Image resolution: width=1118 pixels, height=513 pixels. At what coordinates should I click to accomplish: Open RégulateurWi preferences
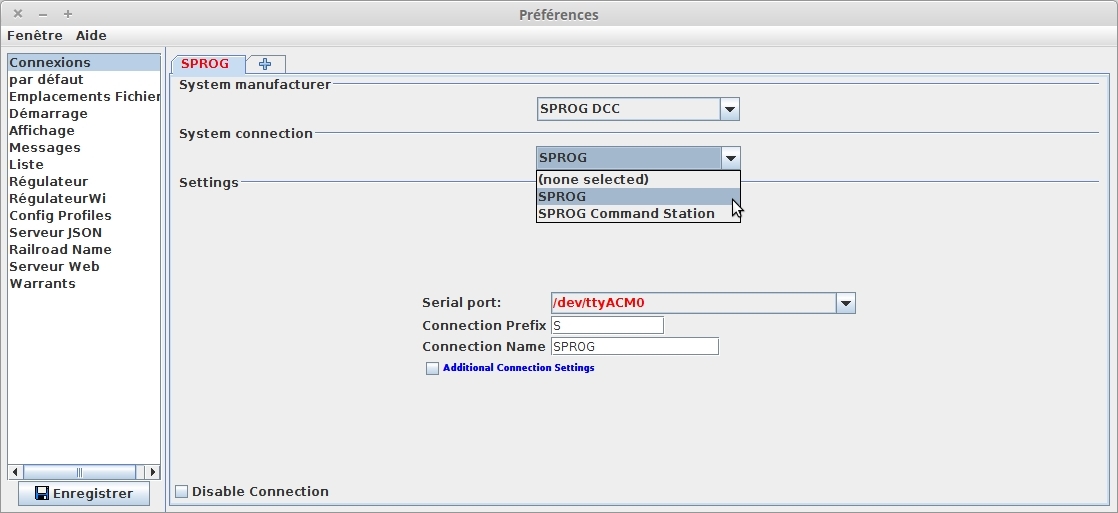(x=83, y=198)
